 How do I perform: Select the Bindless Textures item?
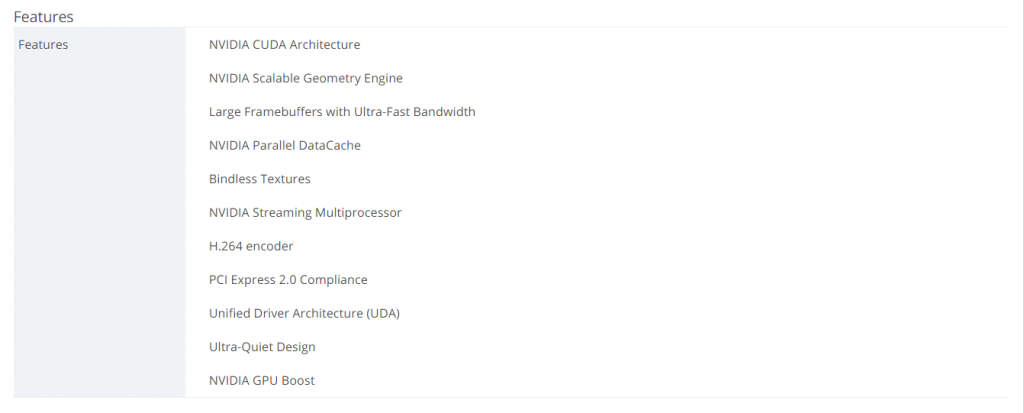click(259, 179)
